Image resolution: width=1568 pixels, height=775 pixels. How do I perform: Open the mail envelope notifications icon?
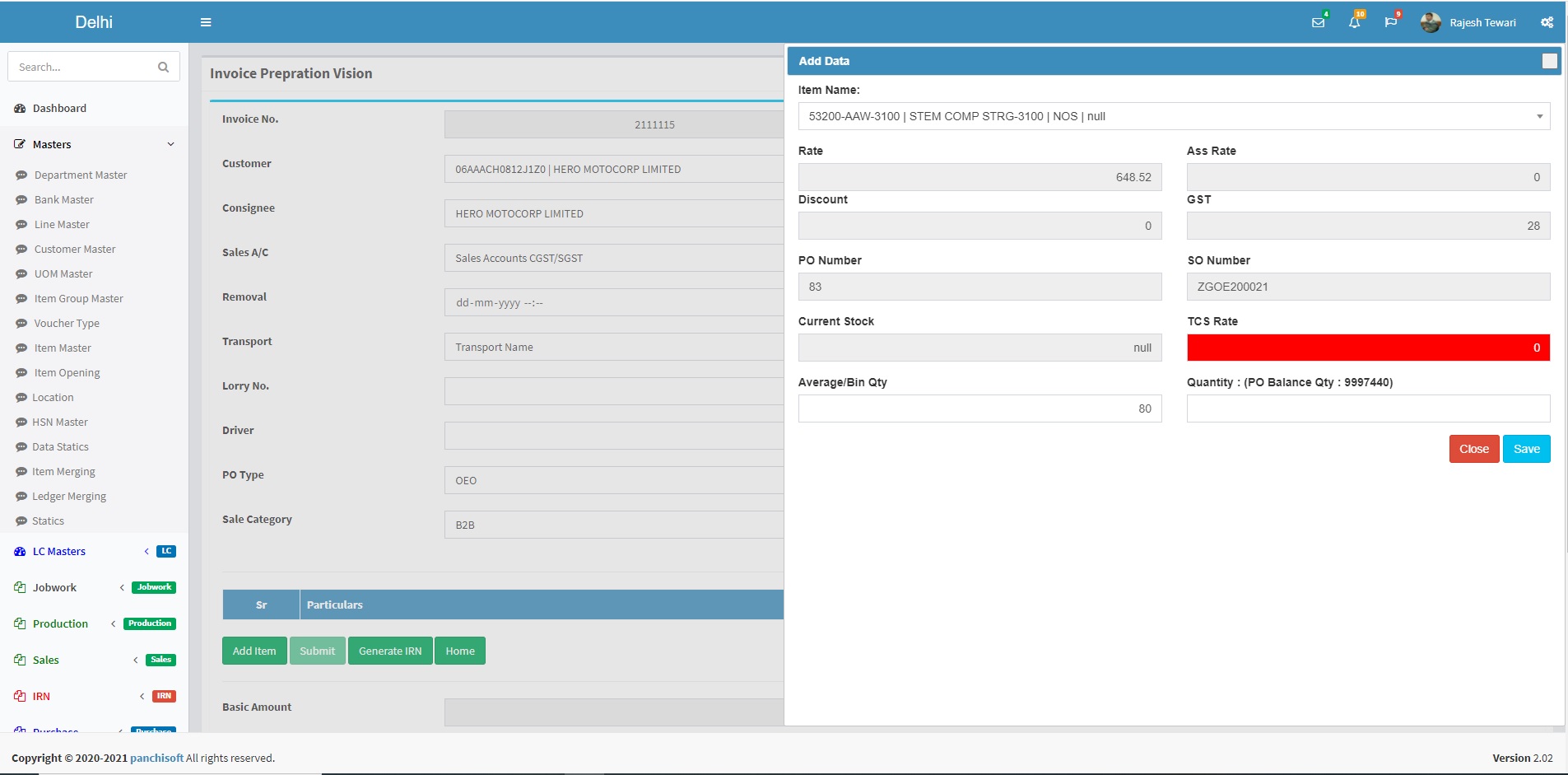[1318, 22]
